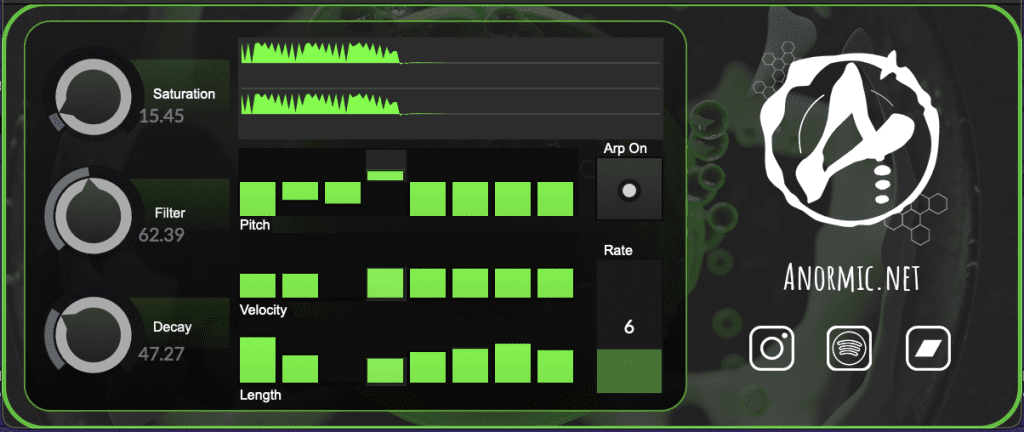Click the Saturation knob
The height and width of the screenshot is (432, 1024).
[93, 97]
